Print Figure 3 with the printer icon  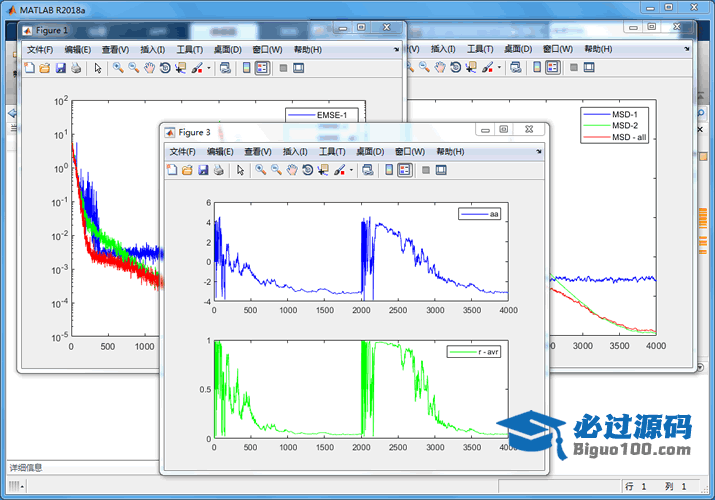(218, 170)
